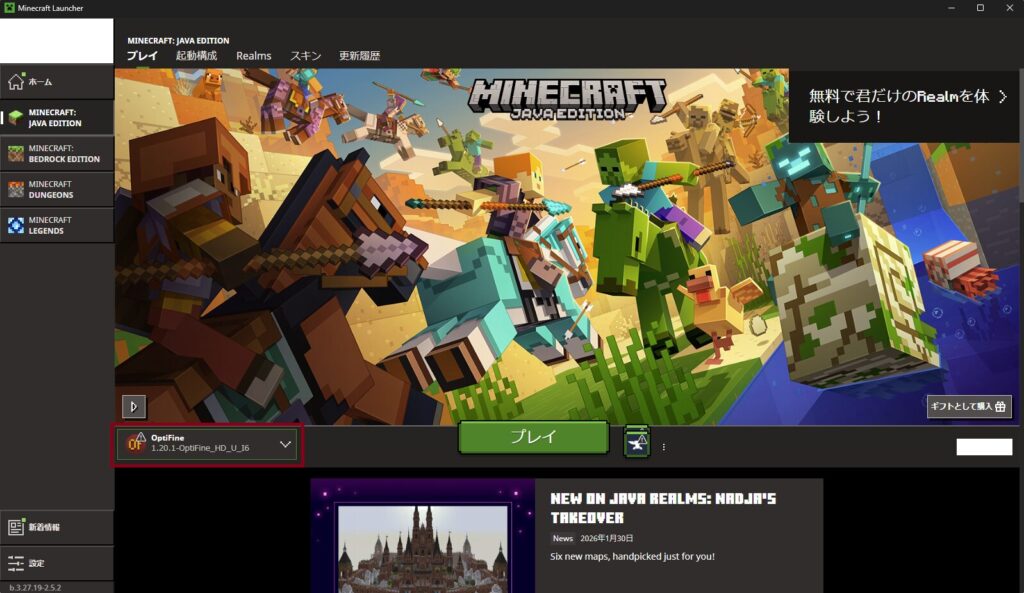
Task: Click the OptiFine profile icon
Action: 136,443
